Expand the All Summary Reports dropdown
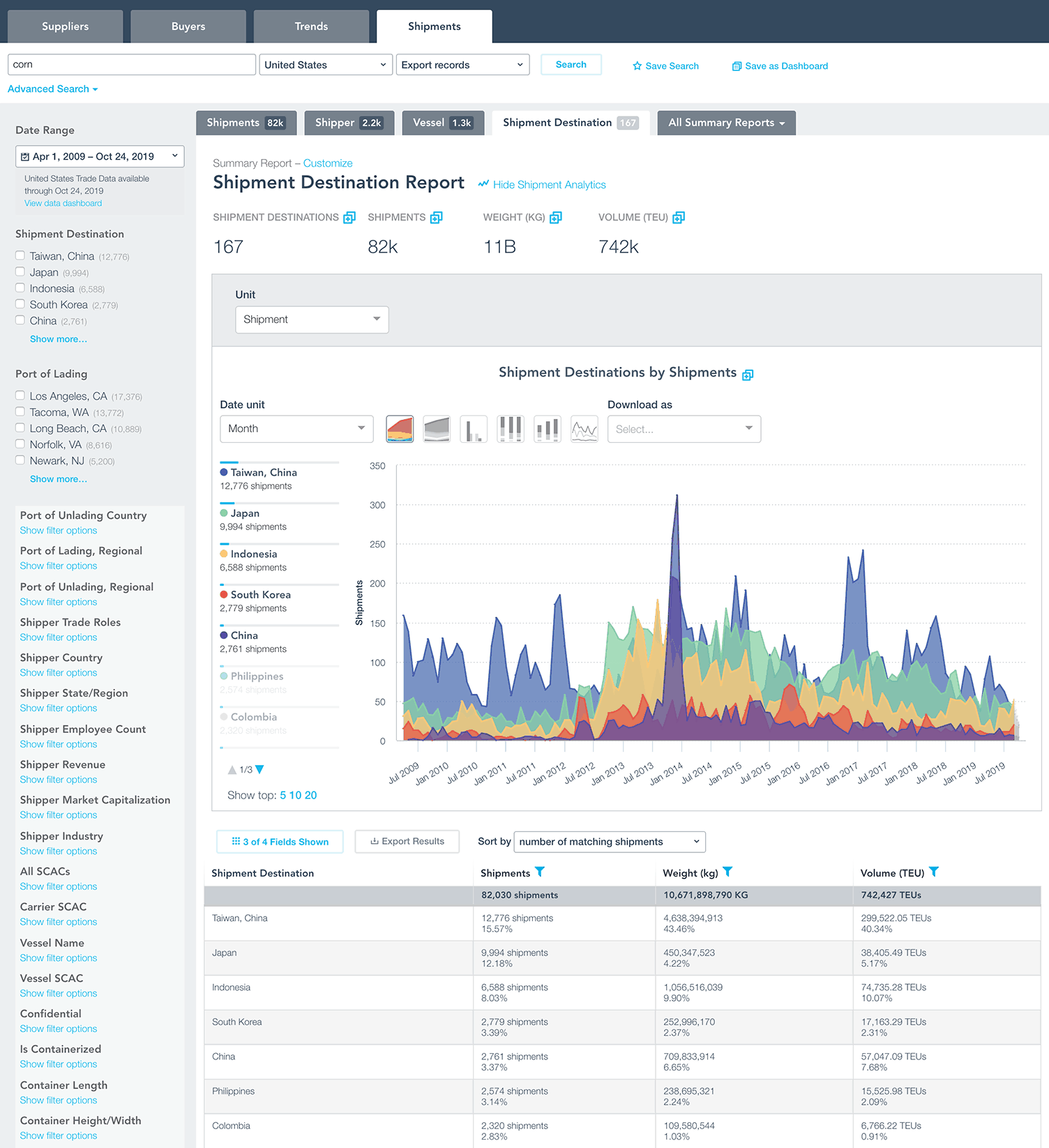The height and width of the screenshot is (1148, 1049). point(726,123)
